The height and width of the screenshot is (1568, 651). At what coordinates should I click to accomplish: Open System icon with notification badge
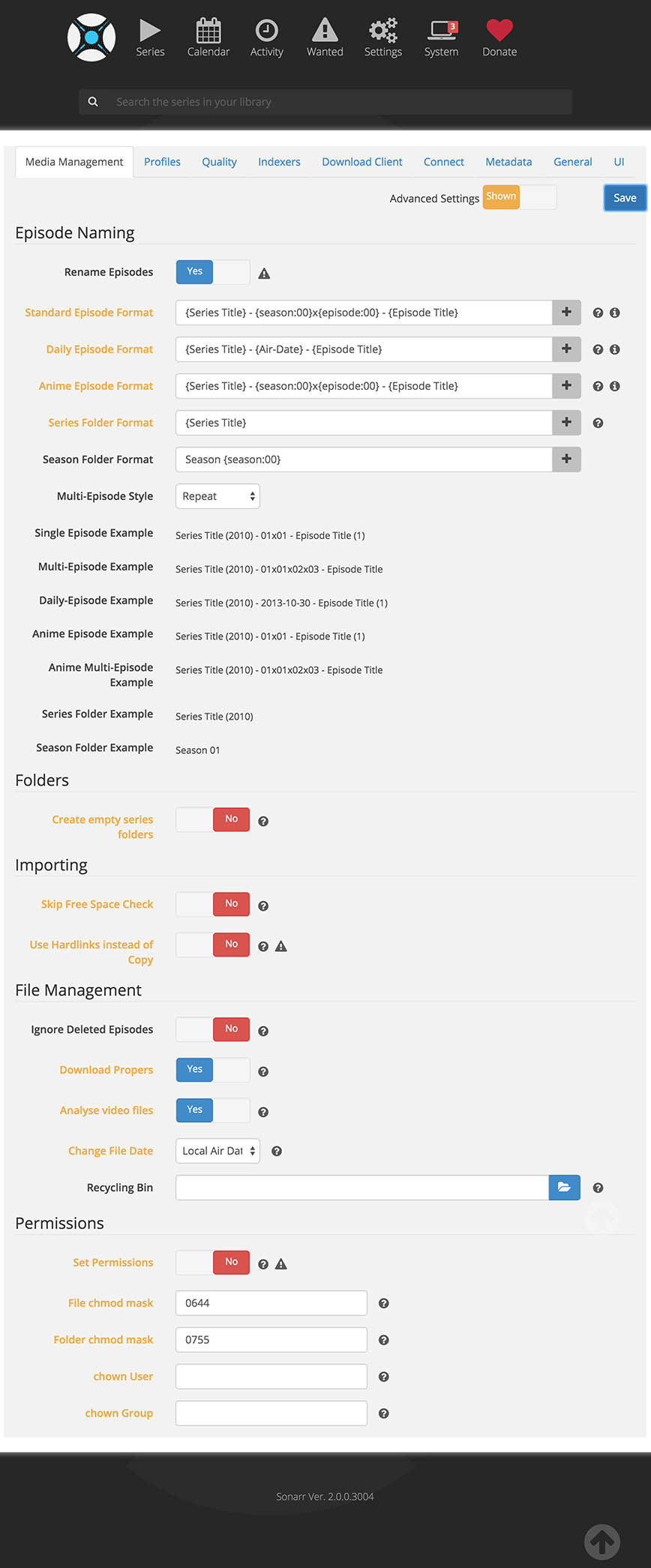(x=442, y=30)
